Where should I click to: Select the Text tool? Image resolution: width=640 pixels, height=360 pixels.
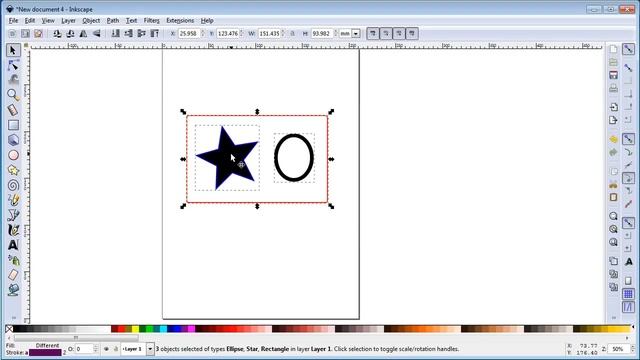[x=13, y=245]
